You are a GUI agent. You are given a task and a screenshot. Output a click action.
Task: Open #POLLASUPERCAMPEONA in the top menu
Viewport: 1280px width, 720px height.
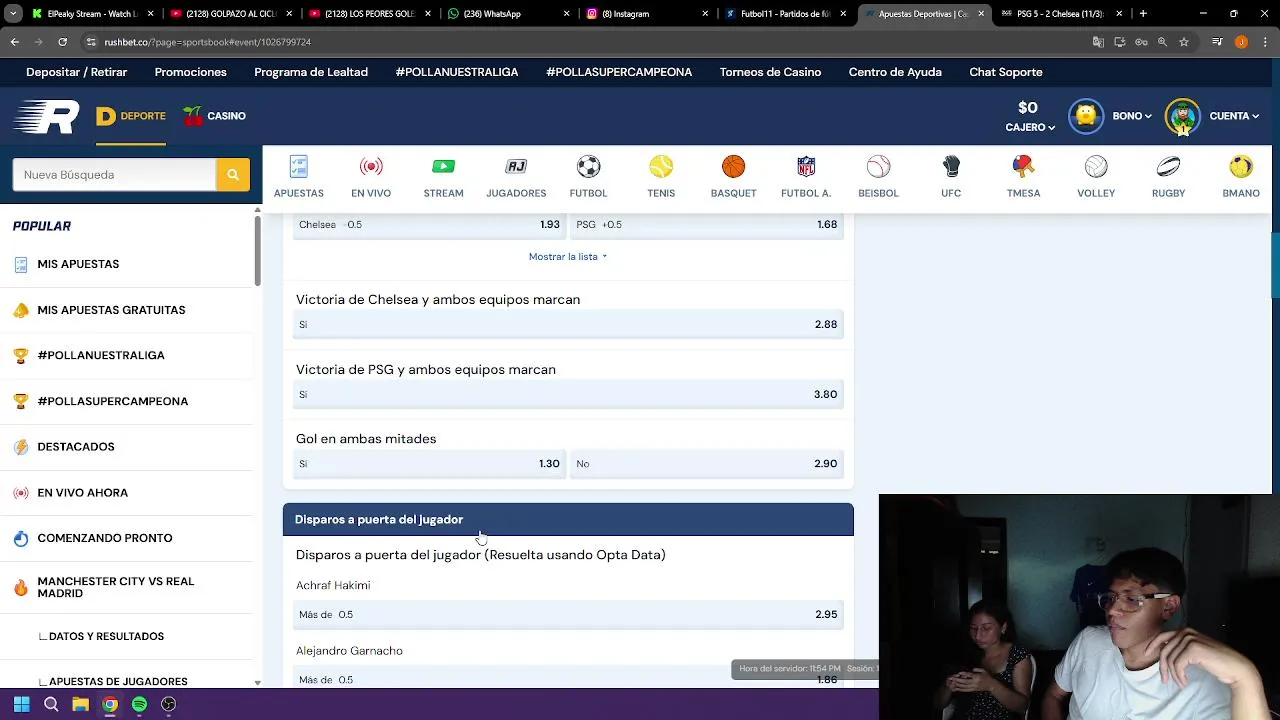point(619,72)
